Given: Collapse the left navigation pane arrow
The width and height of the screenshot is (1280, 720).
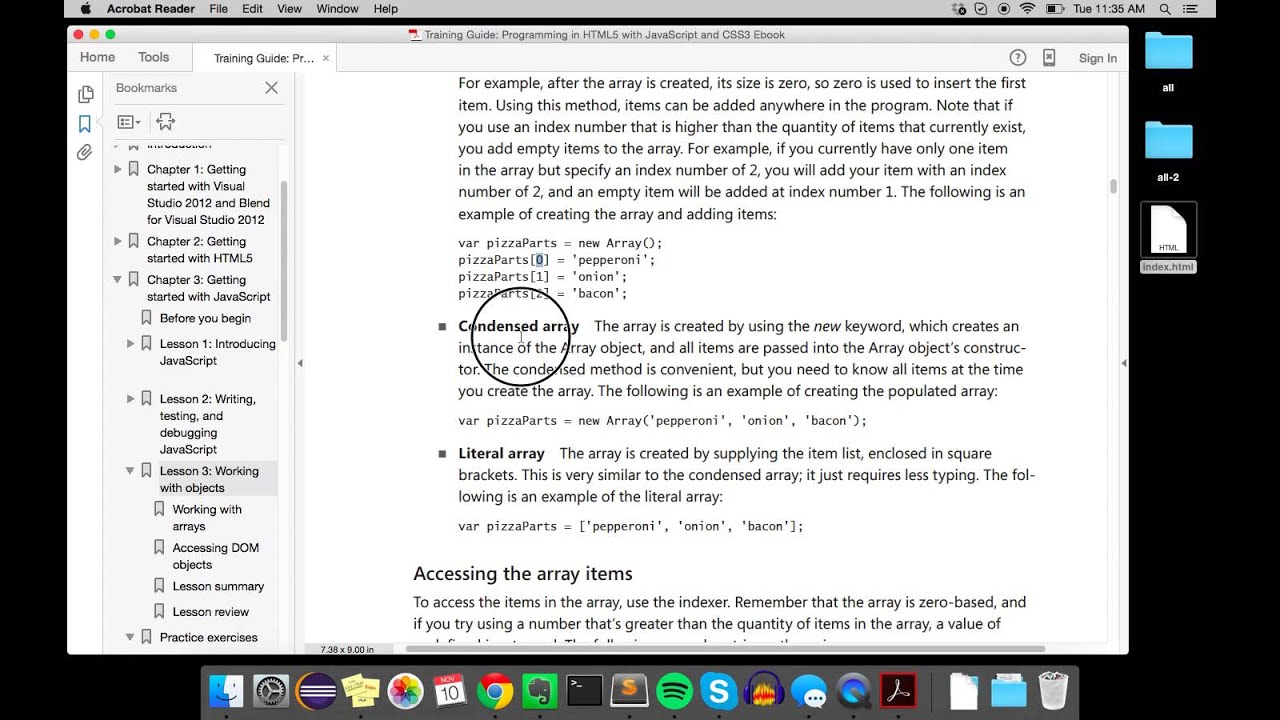Looking at the screenshot, I should [x=298, y=363].
